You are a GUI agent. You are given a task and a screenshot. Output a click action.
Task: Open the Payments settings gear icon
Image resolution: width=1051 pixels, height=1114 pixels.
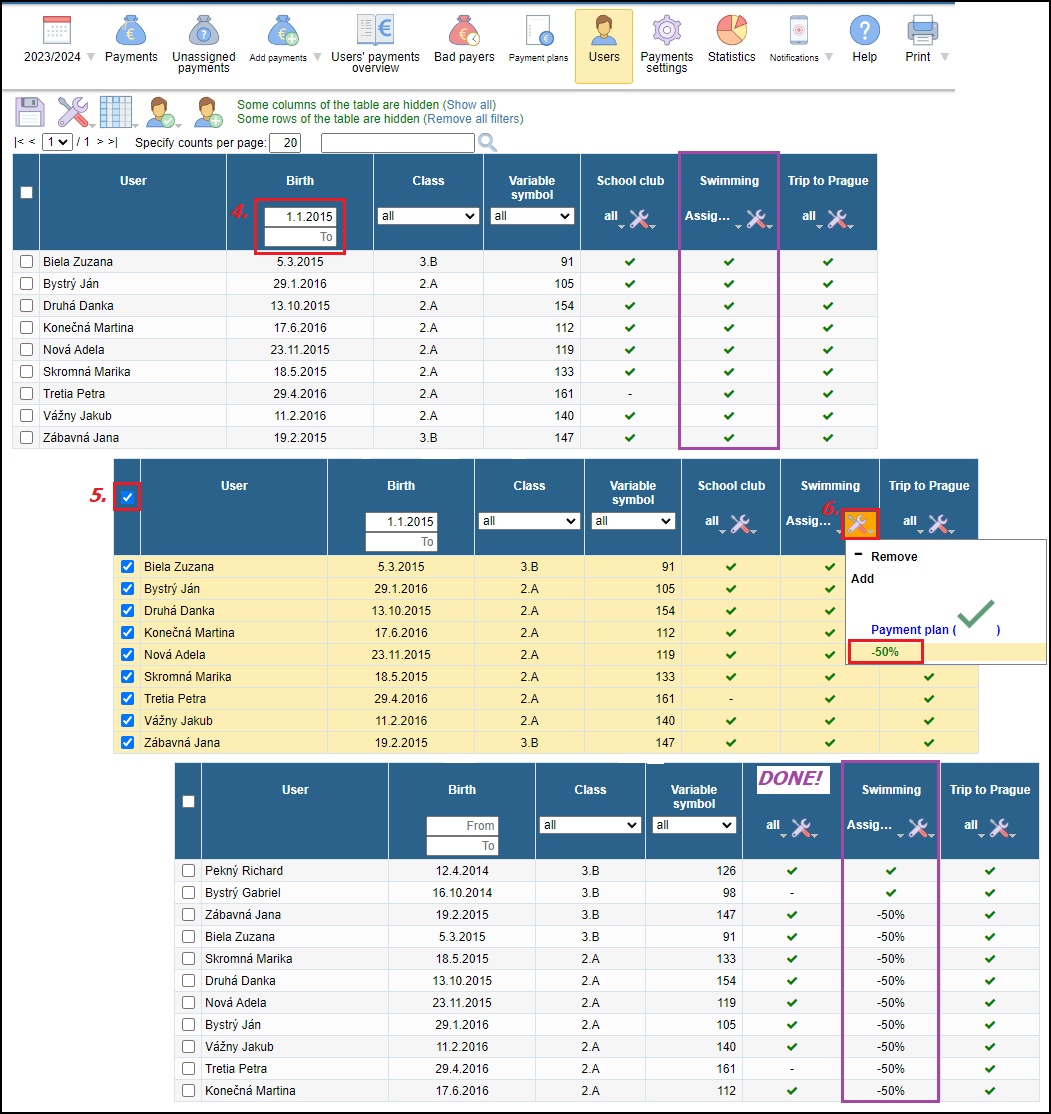(667, 31)
